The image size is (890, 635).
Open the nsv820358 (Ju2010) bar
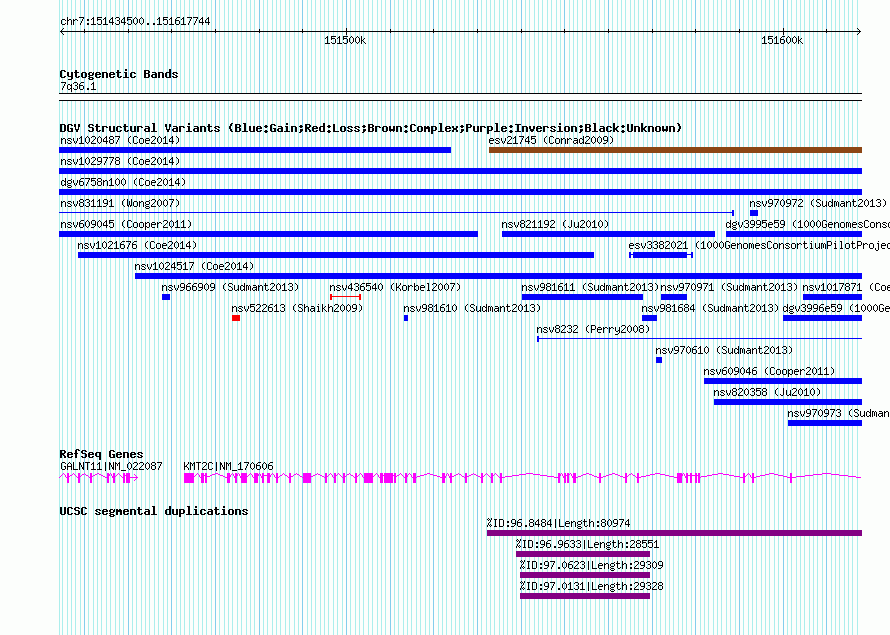[x=788, y=402]
